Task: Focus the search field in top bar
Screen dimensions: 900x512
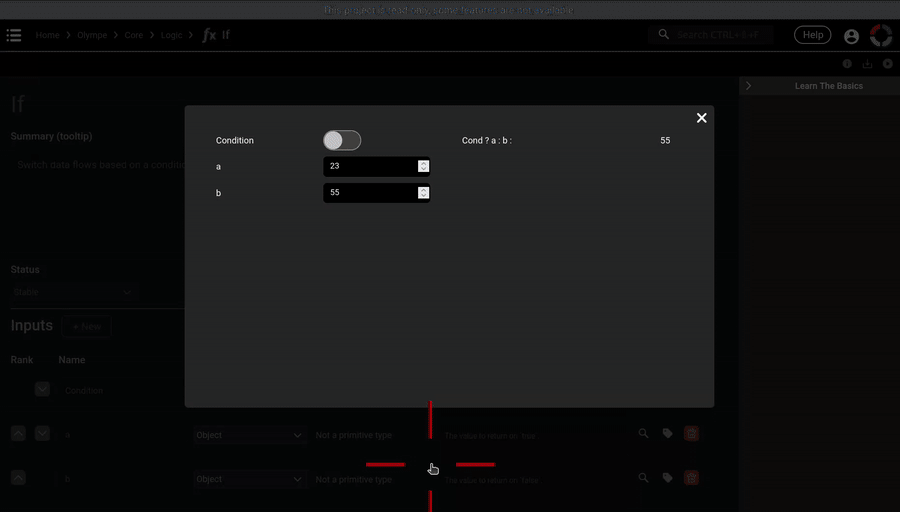Action: coord(715,35)
